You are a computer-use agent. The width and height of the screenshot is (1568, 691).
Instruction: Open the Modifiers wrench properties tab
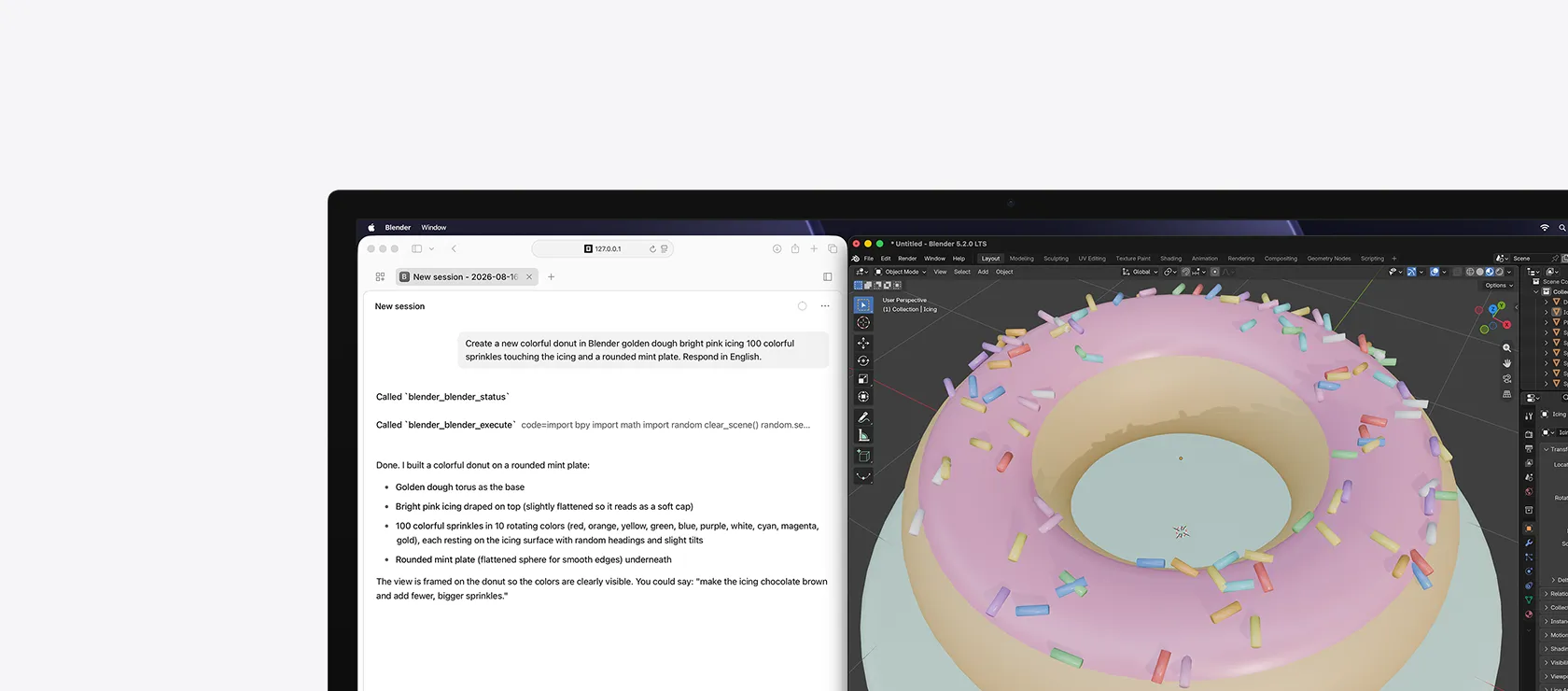tap(1529, 543)
